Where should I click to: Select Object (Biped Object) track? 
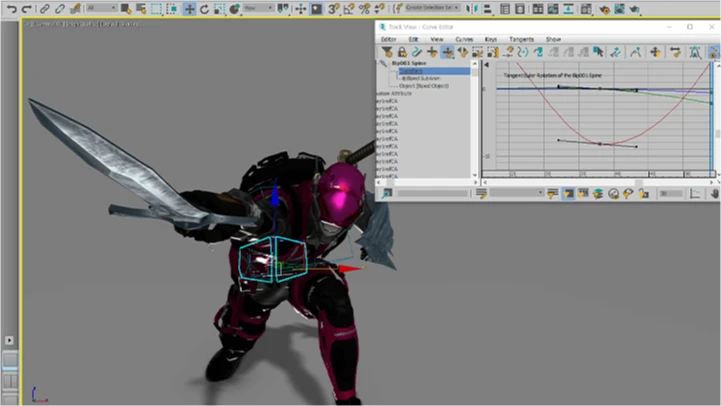(424, 86)
